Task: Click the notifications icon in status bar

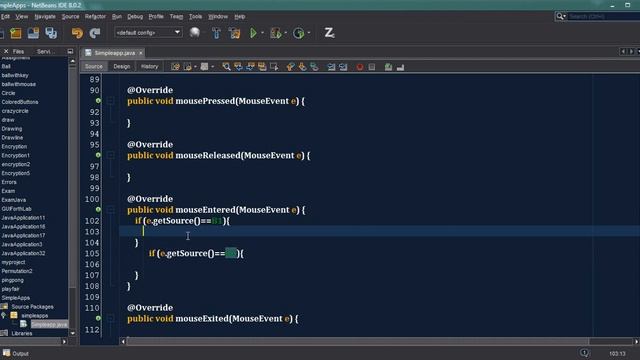Action: pyautogui.click(x=584, y=353)
